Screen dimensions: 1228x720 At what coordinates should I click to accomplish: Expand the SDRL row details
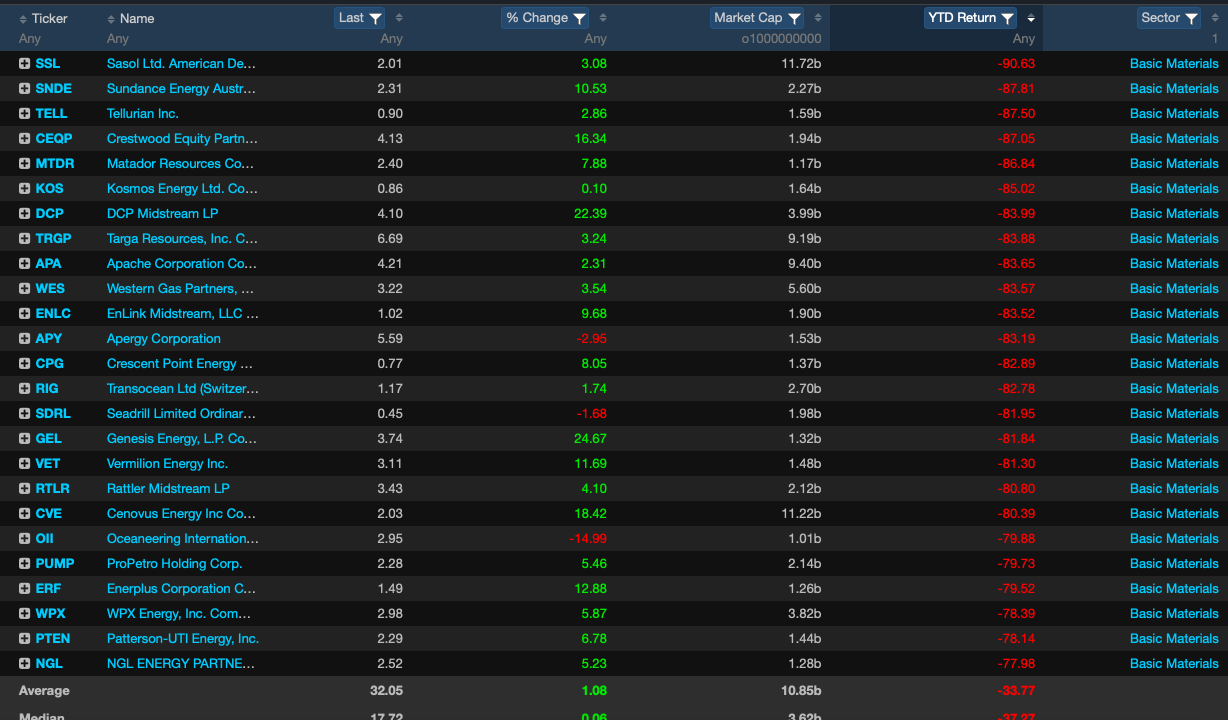click(25, 413)
